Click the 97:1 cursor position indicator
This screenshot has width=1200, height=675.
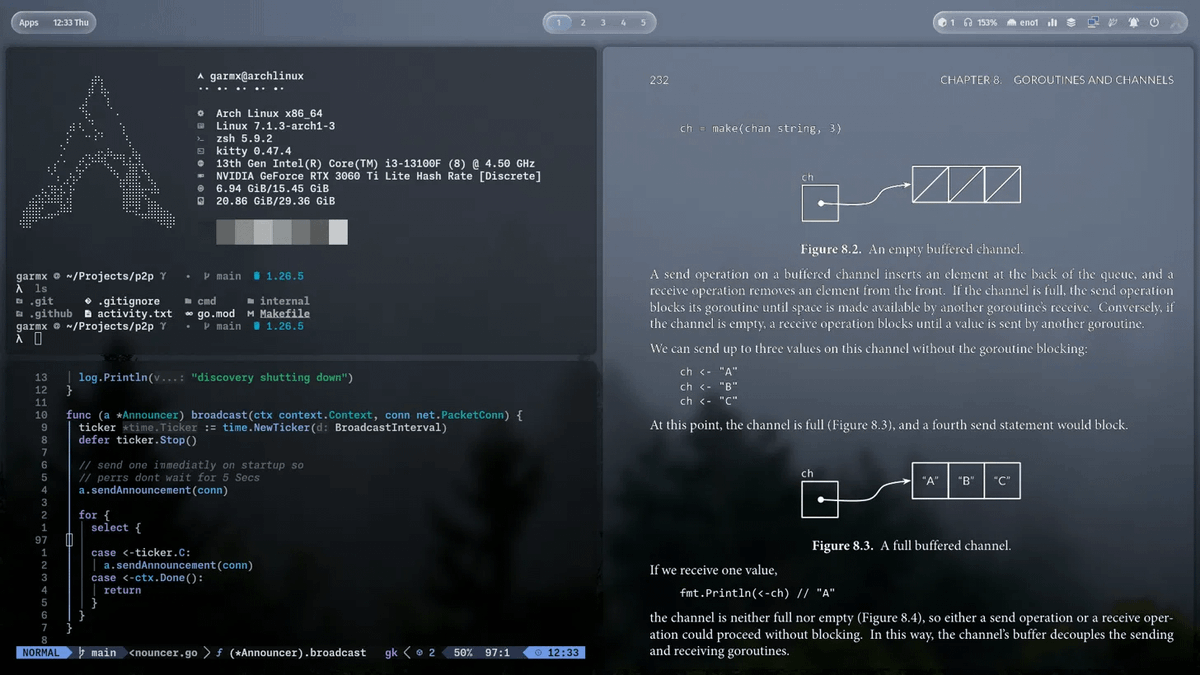[498, 653]
